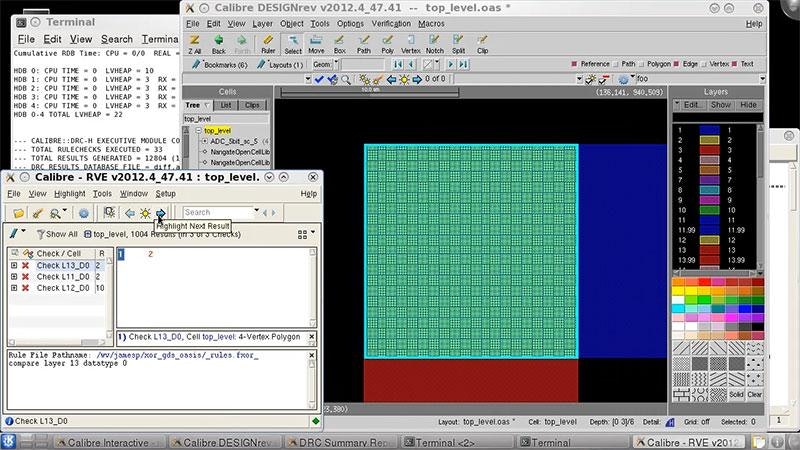Click the blue checkmark icon in DESIGNrev toolbar
The height and width of the screenshot is (450, 800).
point(319,79)
